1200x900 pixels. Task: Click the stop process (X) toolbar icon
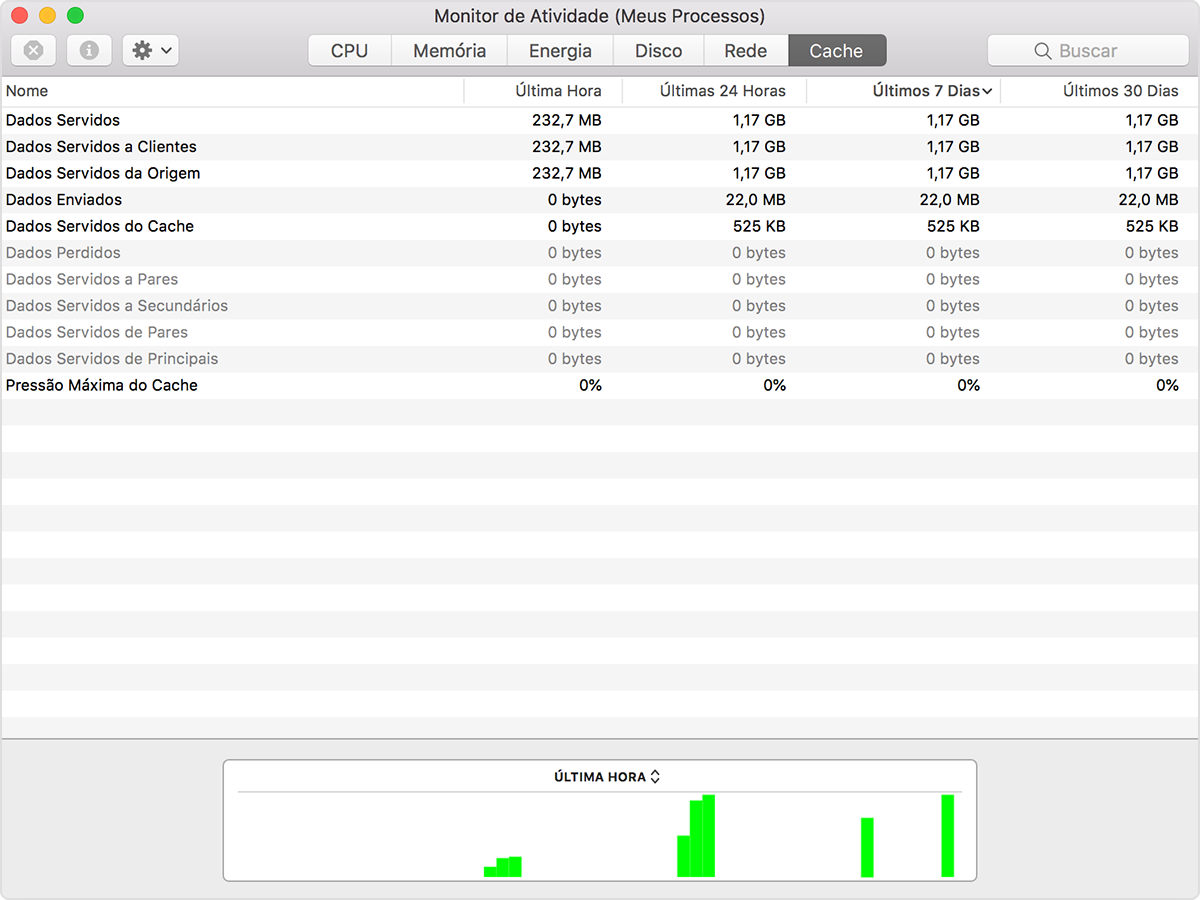click(33, 50)
